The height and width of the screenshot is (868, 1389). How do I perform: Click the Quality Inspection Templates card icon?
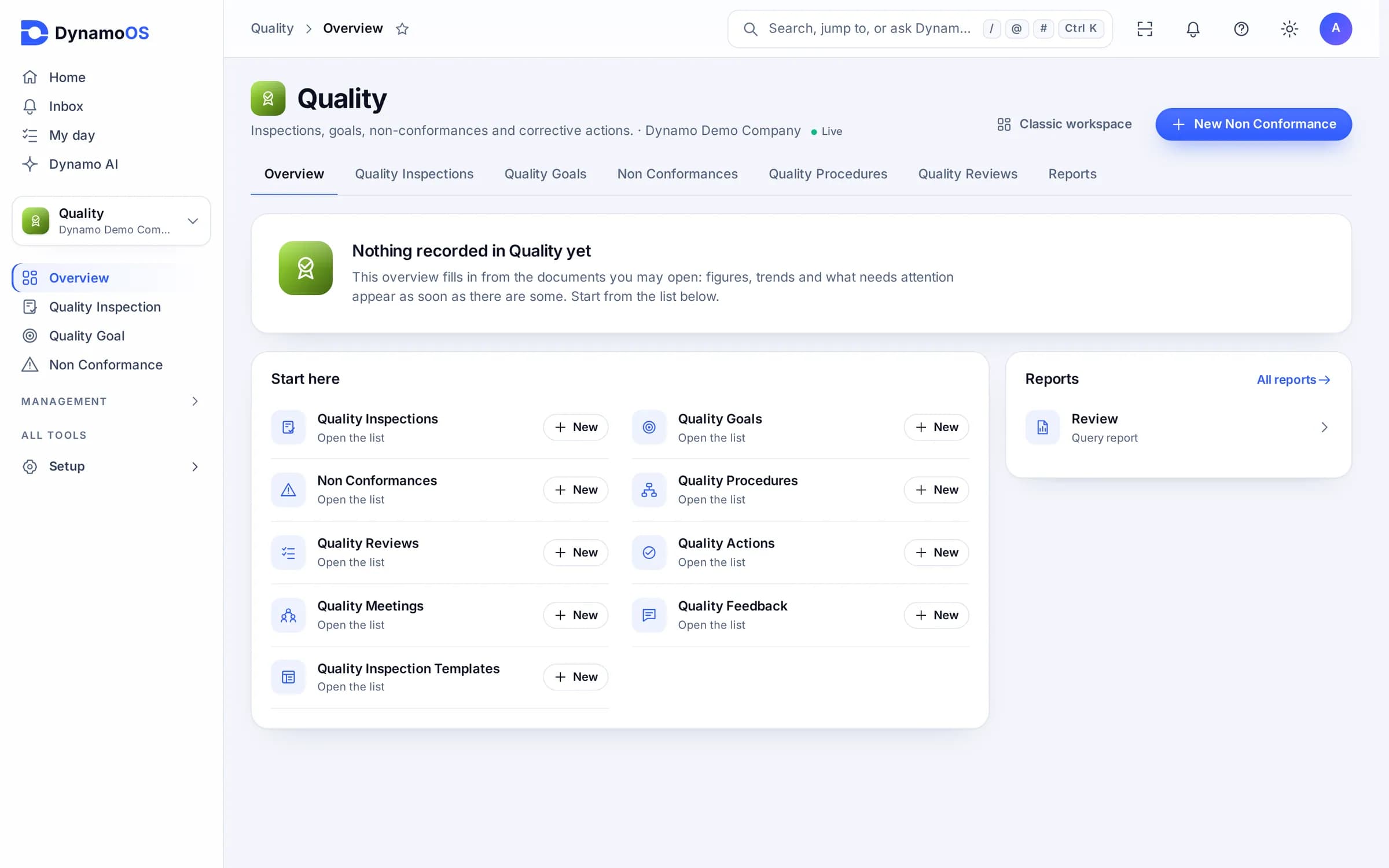coord(288,677)
